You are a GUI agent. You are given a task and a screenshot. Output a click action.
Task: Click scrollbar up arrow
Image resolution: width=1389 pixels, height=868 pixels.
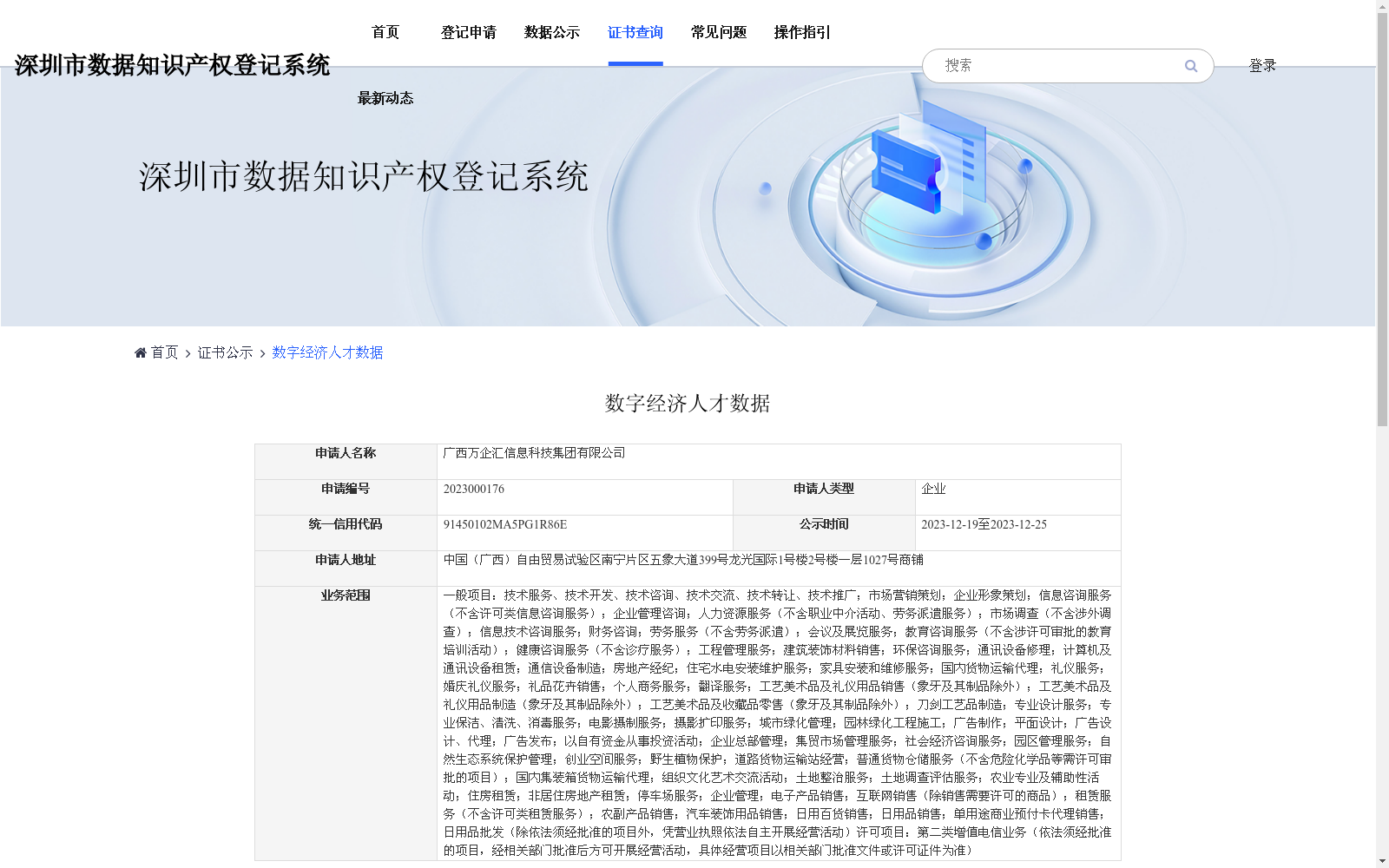(x=1382, y=6)
